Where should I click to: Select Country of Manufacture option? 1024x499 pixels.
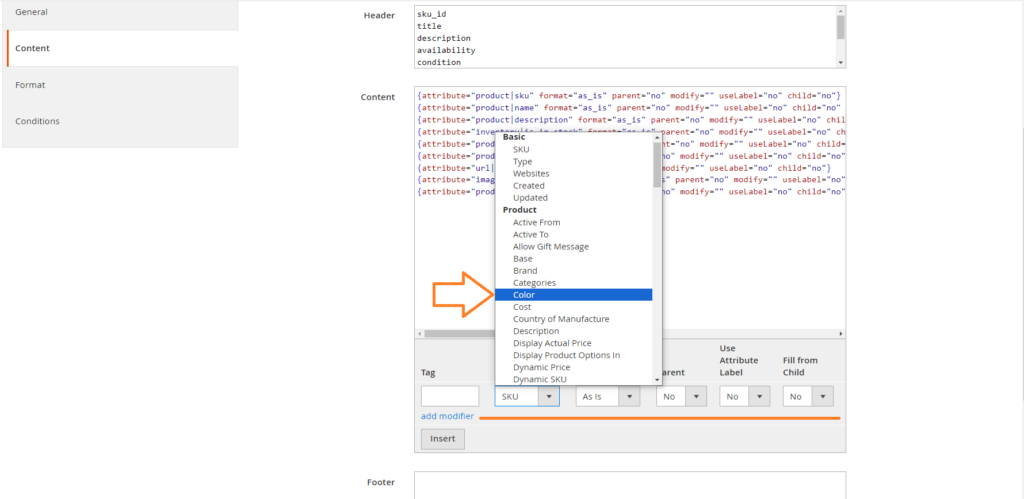(560, 319)
